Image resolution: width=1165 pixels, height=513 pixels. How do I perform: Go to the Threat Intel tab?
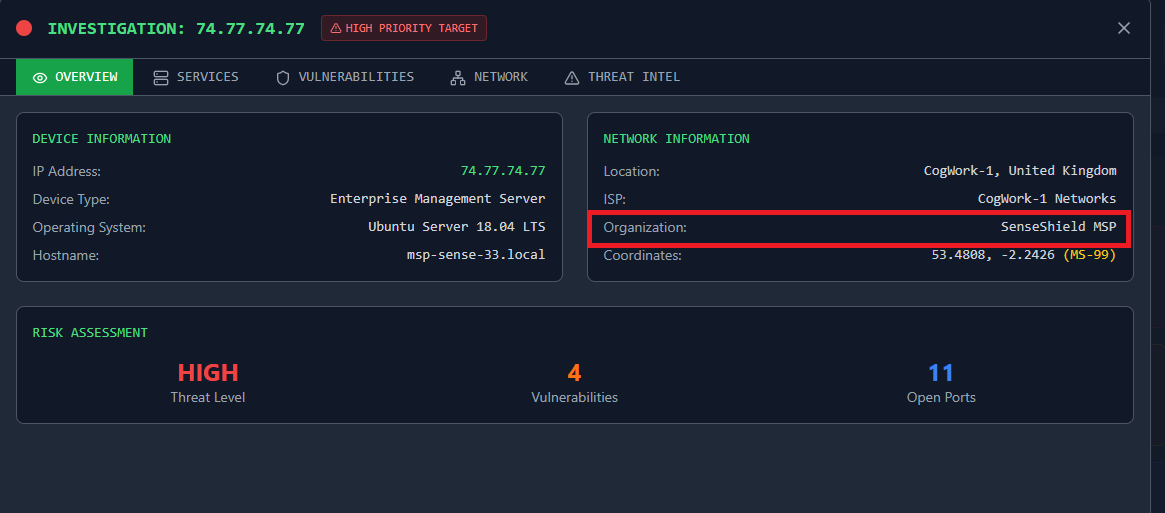pos(633,77)
